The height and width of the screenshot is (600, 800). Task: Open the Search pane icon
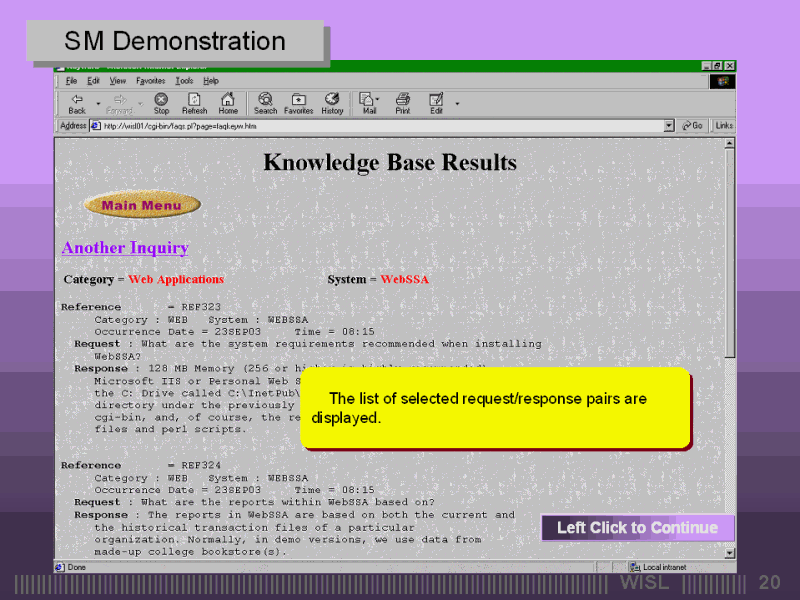click(x=265, y=100)
